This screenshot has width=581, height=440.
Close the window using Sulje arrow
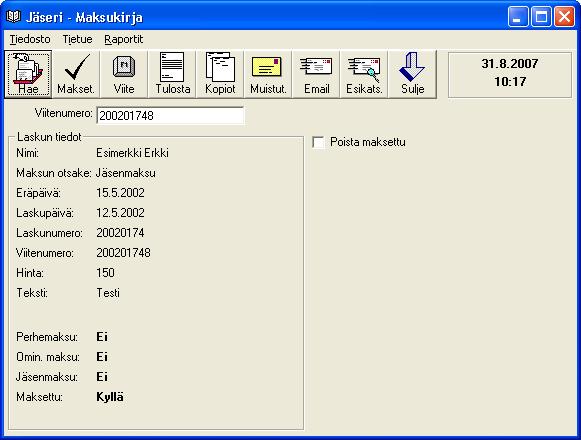(412, 74)
